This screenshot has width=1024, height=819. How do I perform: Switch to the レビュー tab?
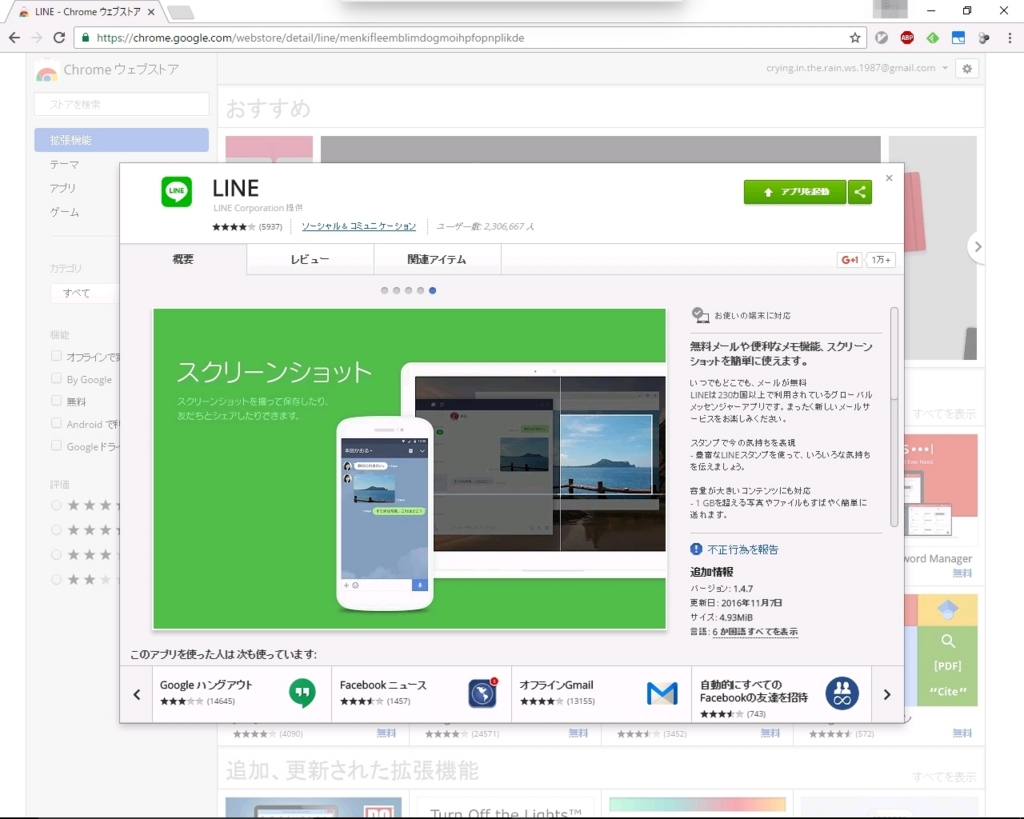[310, 259]
